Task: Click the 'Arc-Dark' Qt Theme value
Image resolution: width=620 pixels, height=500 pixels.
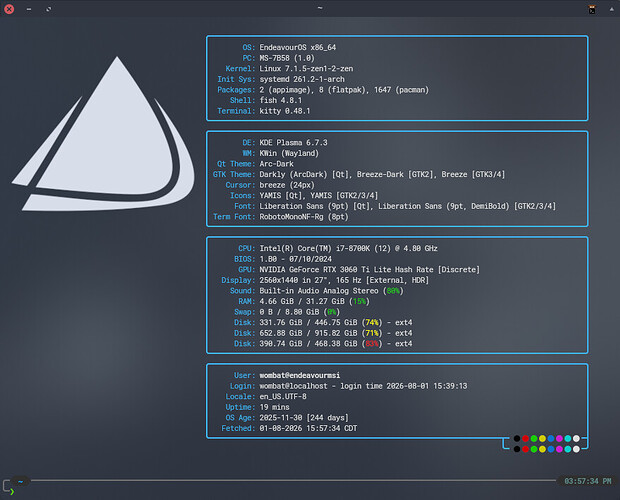Action: (276, 164)
